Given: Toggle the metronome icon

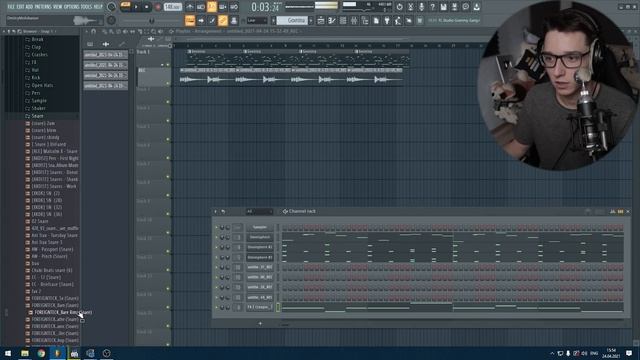Looking at the screenshot, I should pos(190,7).
